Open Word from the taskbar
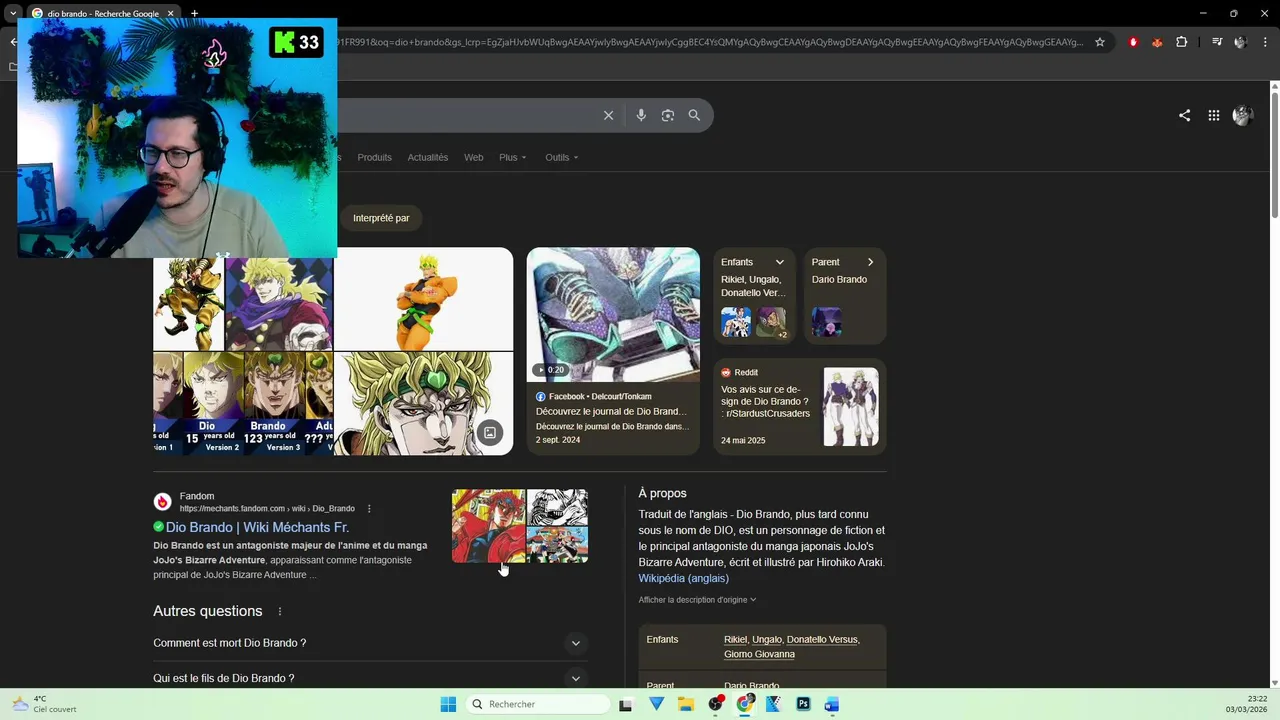Screen dimensions: 1280x720 tap(832, 704)
